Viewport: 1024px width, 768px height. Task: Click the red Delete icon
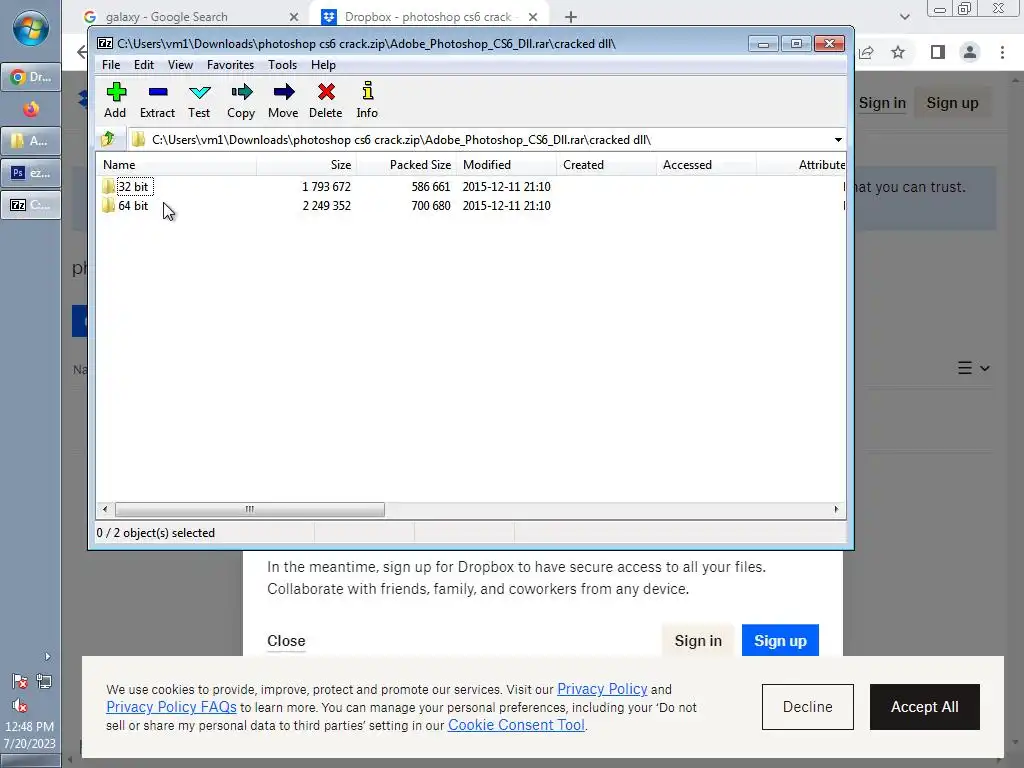pos(326,101)
